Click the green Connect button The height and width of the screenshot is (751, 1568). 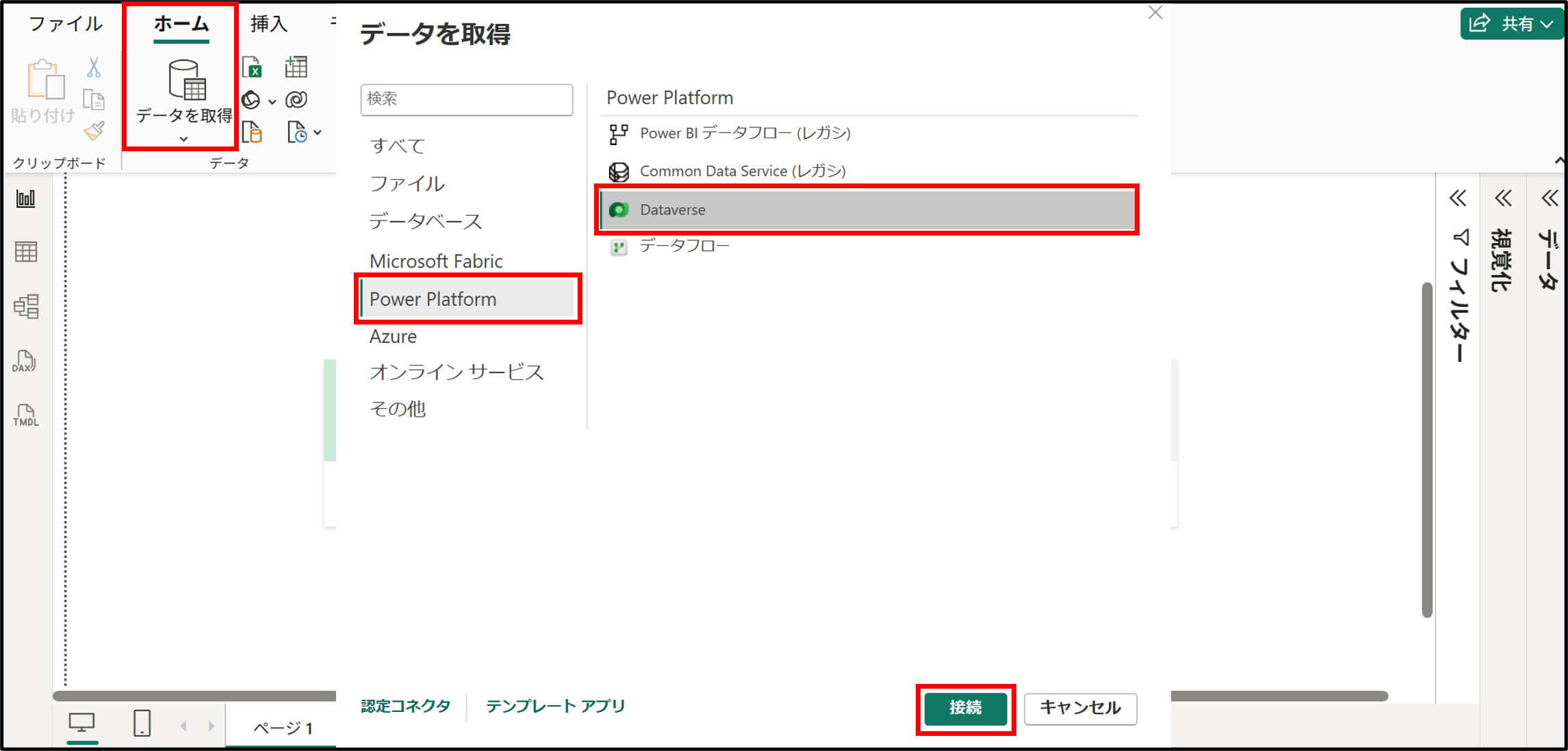pos(965,708)
